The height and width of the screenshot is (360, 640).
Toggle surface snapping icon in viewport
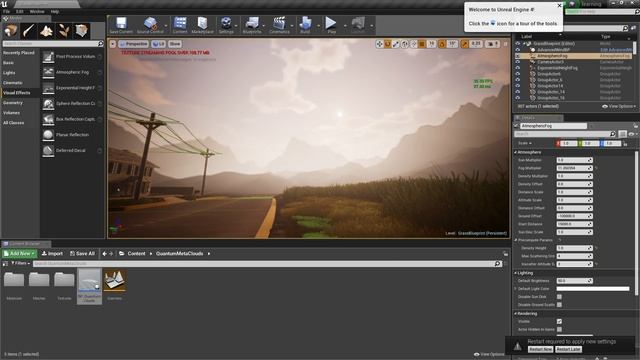(413, 44)
